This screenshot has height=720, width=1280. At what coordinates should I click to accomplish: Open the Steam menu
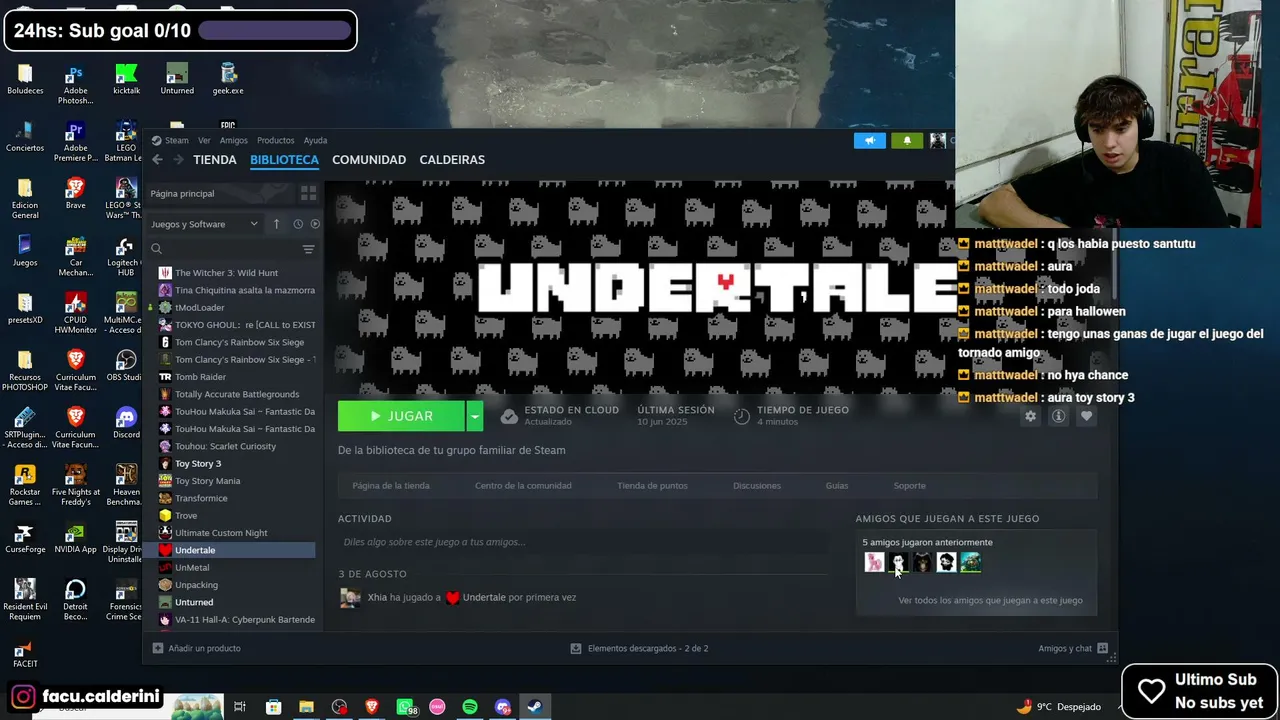click(x=177, y=141)
